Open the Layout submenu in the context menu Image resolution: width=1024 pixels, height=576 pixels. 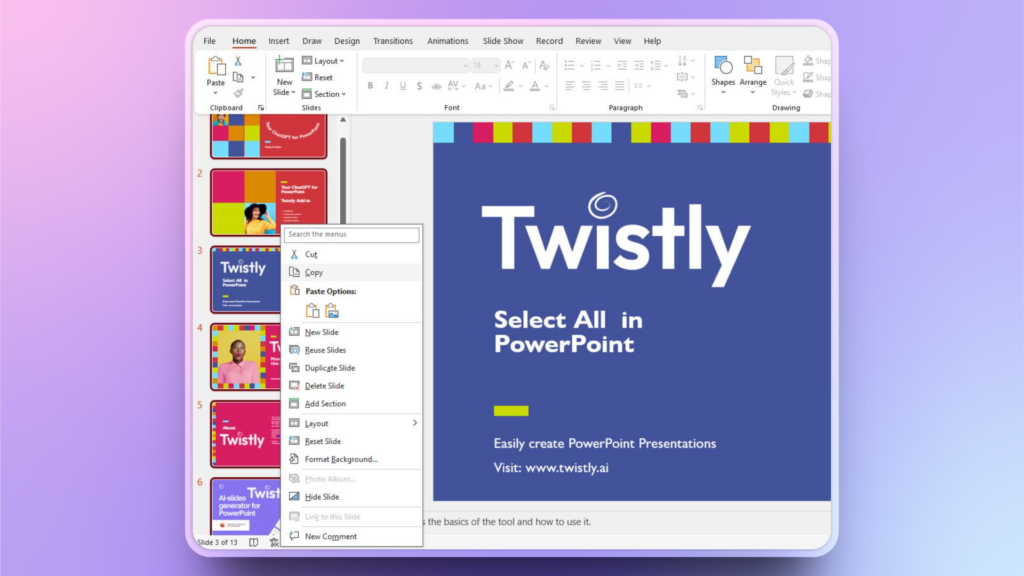pyautogui.click(x=352, y=423)
